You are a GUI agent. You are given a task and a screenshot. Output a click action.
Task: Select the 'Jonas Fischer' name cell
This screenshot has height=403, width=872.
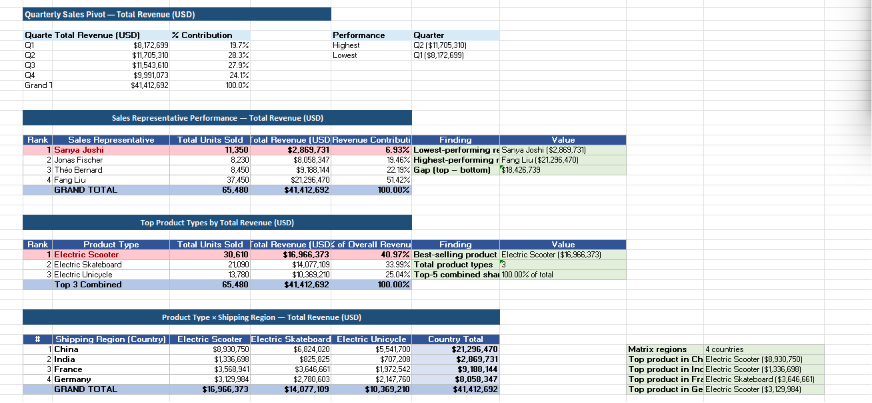111,160
